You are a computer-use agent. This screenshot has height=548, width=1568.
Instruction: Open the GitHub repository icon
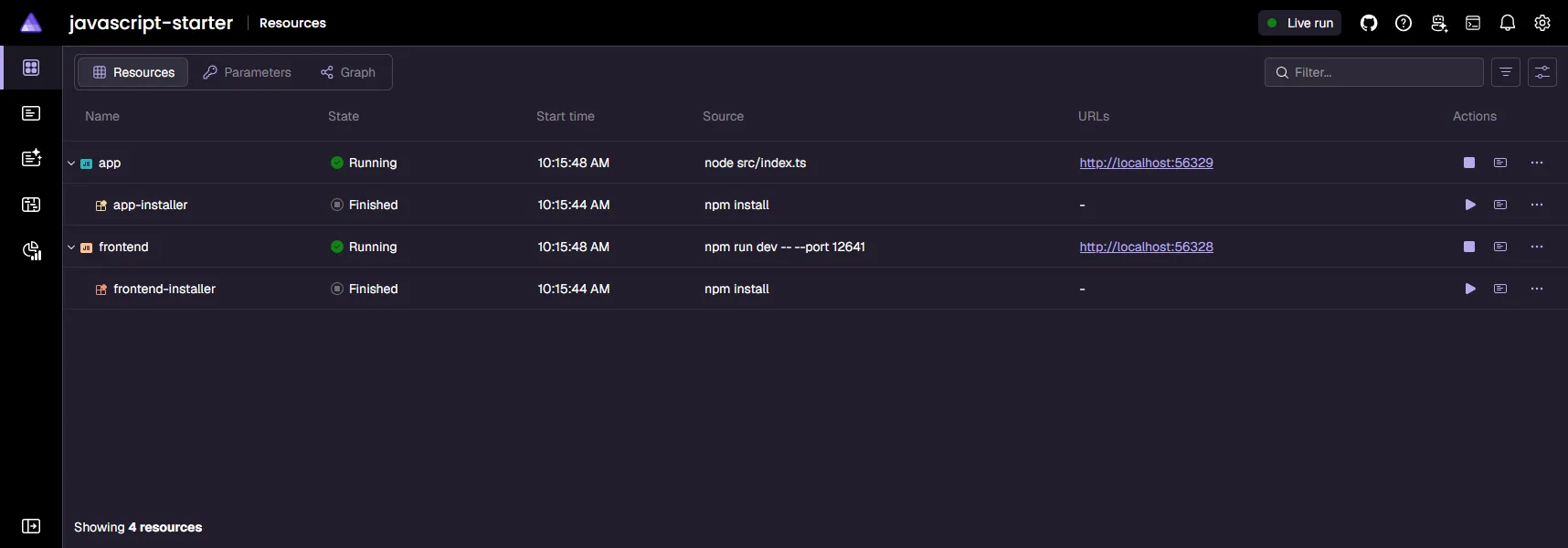tap(1369, 23)
